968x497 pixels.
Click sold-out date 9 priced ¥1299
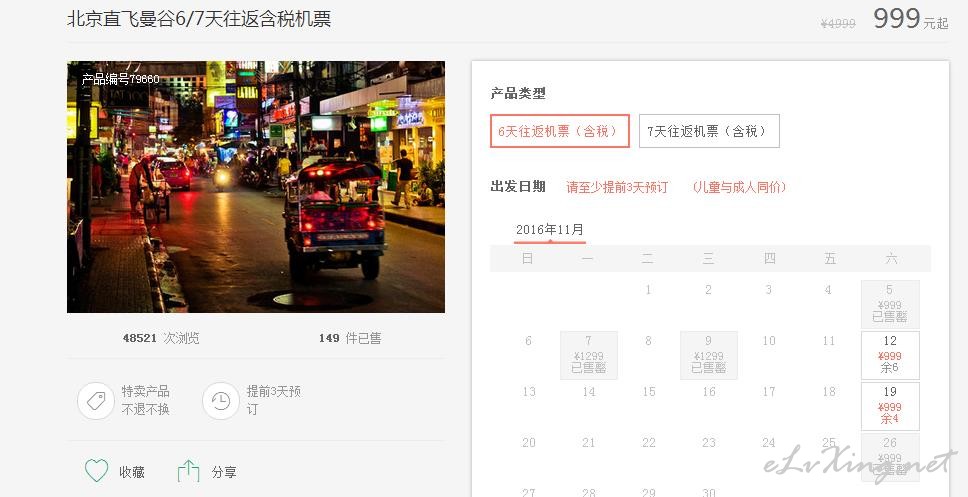[x=709, y=355]
